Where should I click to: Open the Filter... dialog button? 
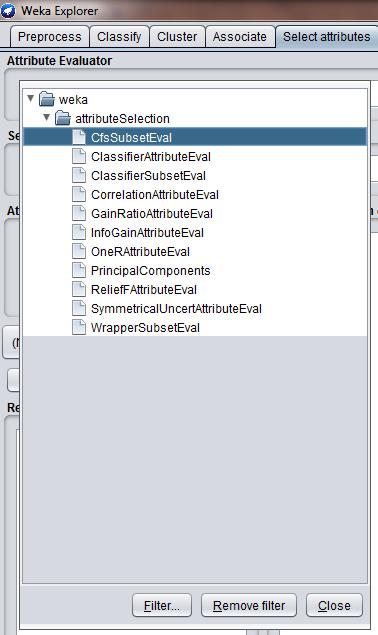pos(162,605)
